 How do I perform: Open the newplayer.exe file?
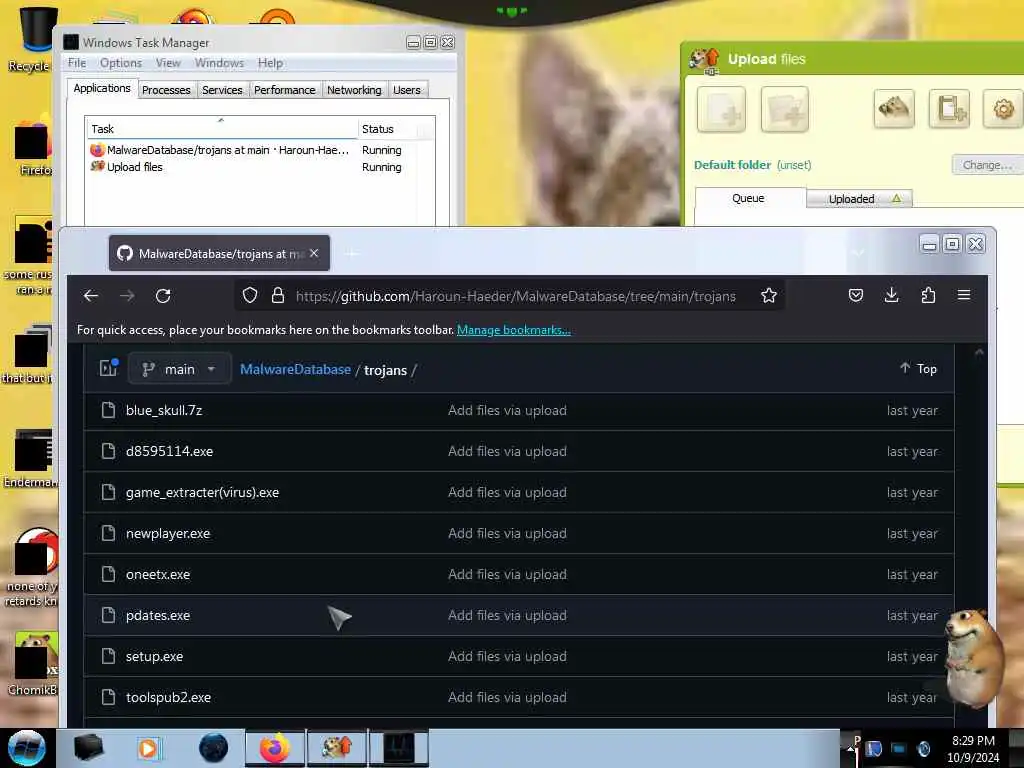click(168, 534)
